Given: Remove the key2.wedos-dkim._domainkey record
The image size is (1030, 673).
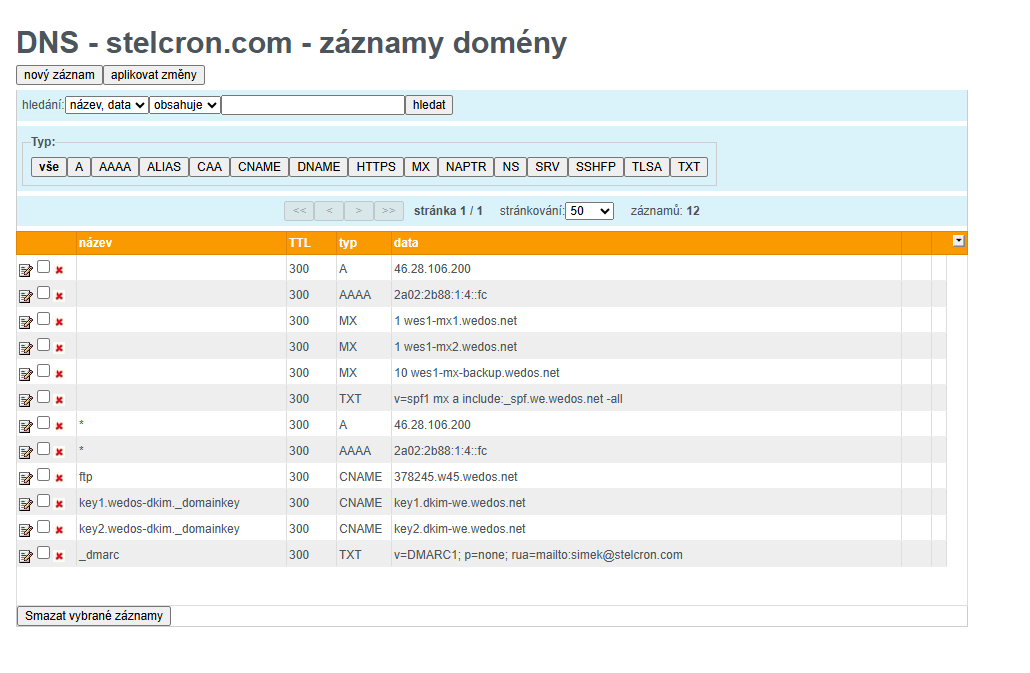Looking at the screenshot, I should coord(59,529).
